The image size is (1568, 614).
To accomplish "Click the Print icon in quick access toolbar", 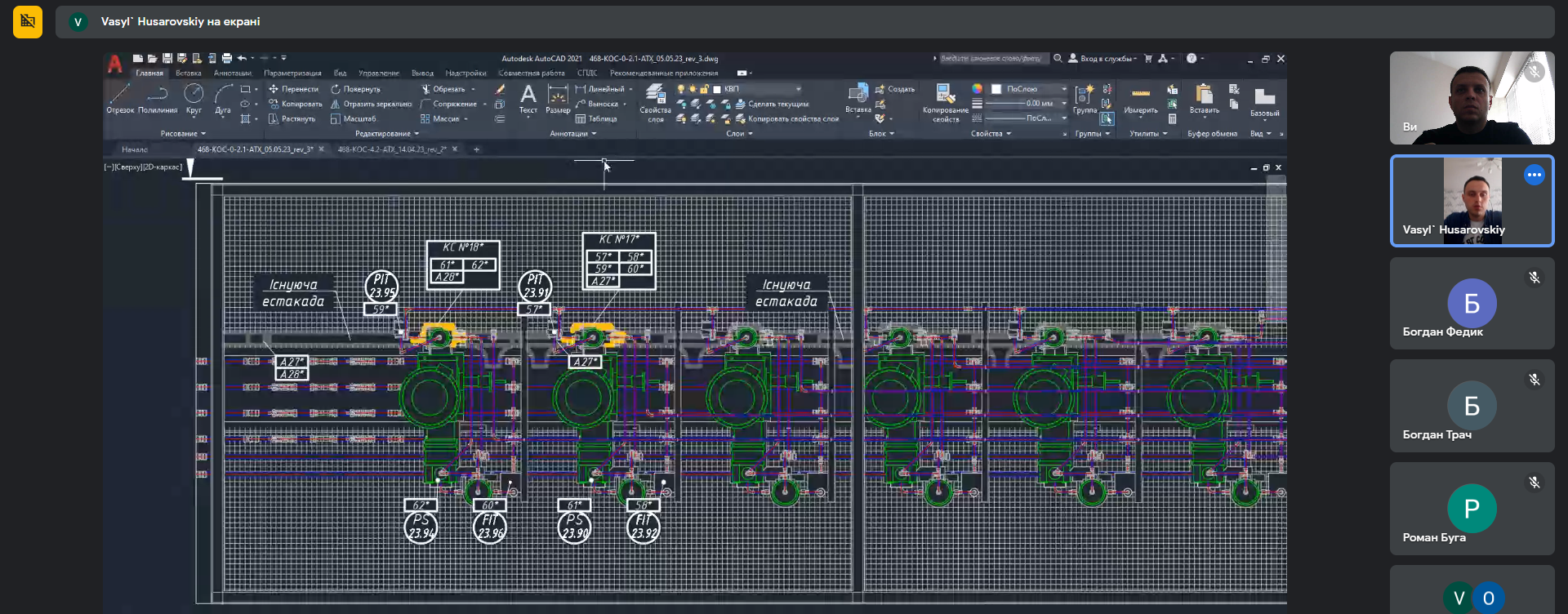I will point(226,59).
